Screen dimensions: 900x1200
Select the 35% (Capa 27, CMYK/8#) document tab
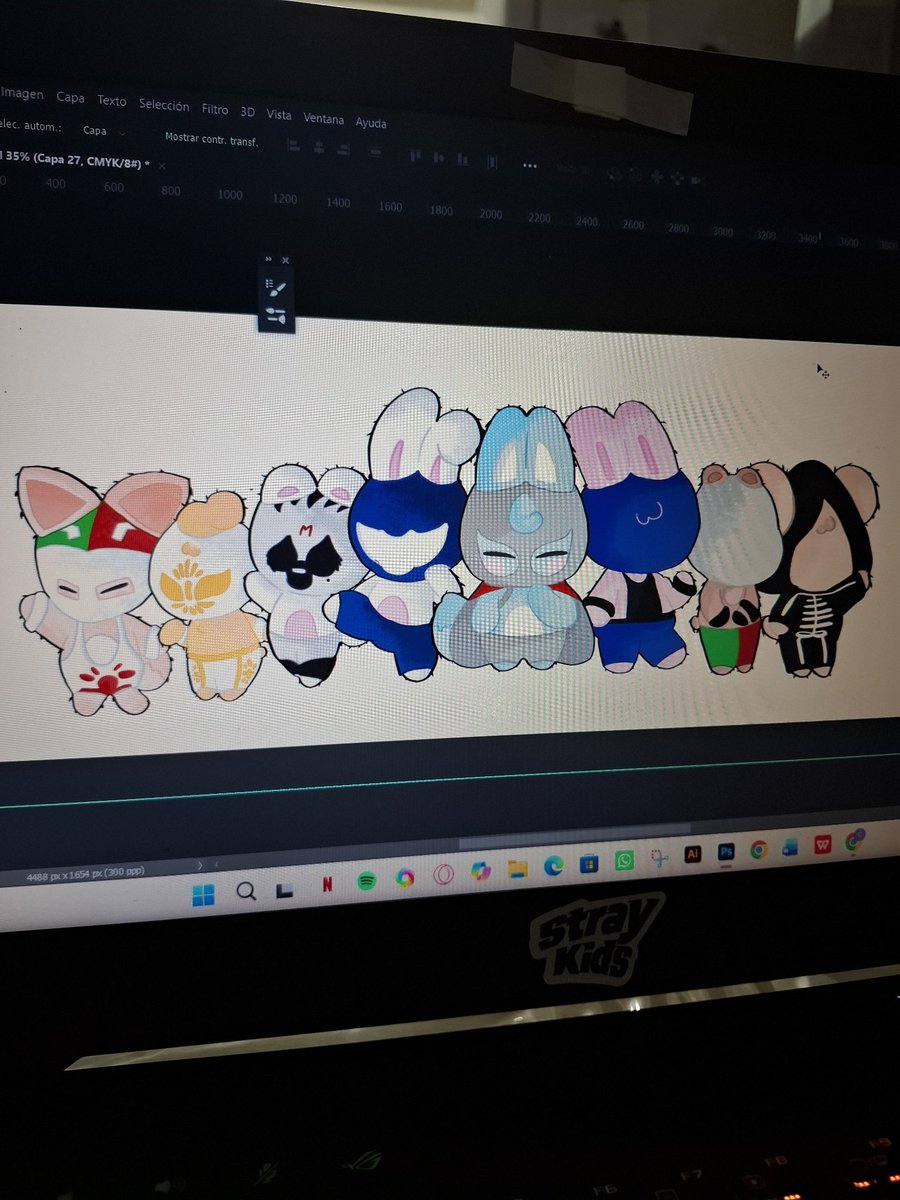click(x=76, y=159)
